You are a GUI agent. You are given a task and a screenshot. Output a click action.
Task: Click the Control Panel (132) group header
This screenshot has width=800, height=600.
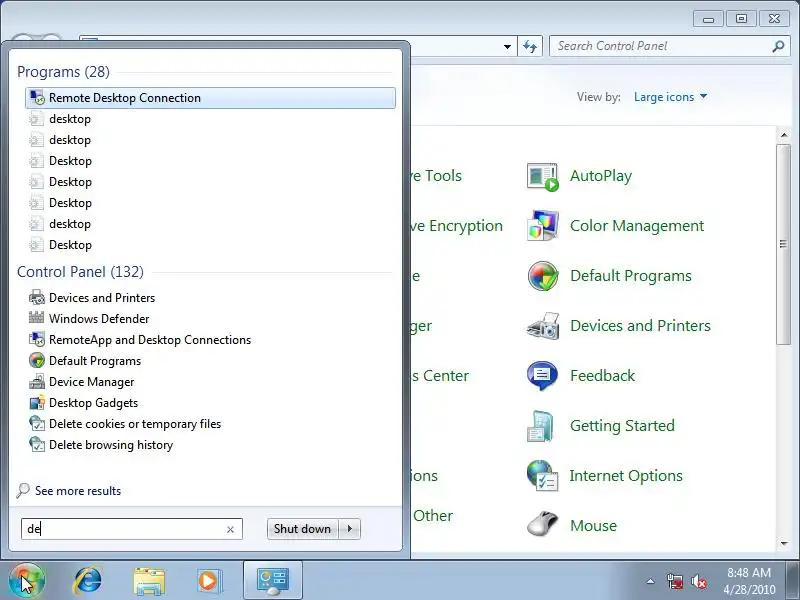tap(80, 272)
